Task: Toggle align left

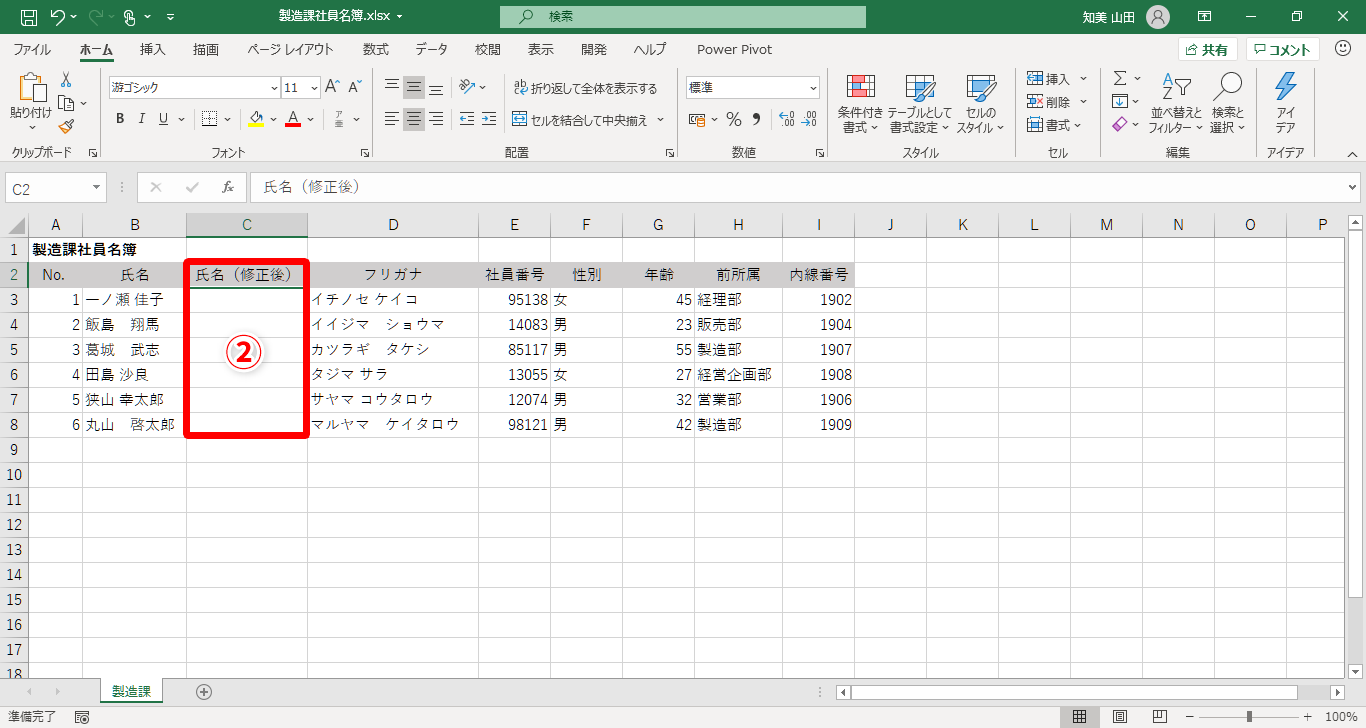Action: click(392, 119)
